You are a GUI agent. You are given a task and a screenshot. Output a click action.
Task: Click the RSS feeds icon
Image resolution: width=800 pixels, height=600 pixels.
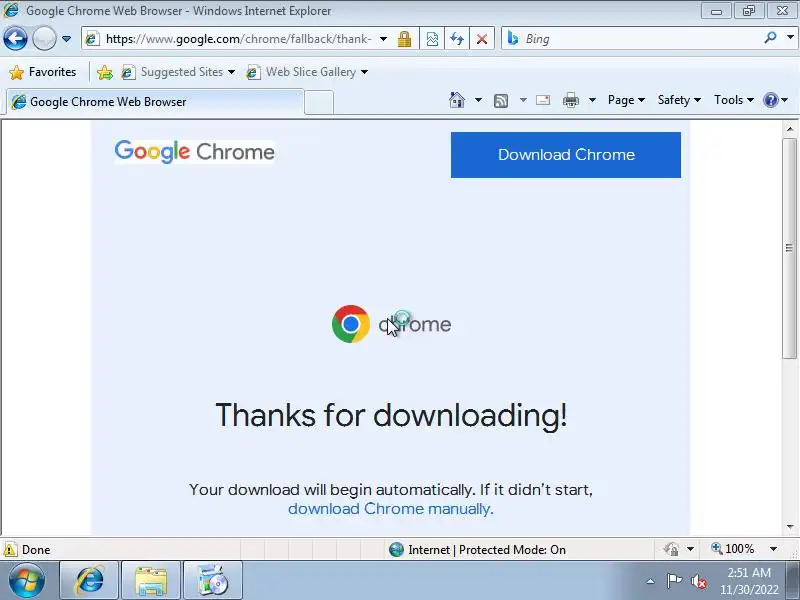[501, 101]
